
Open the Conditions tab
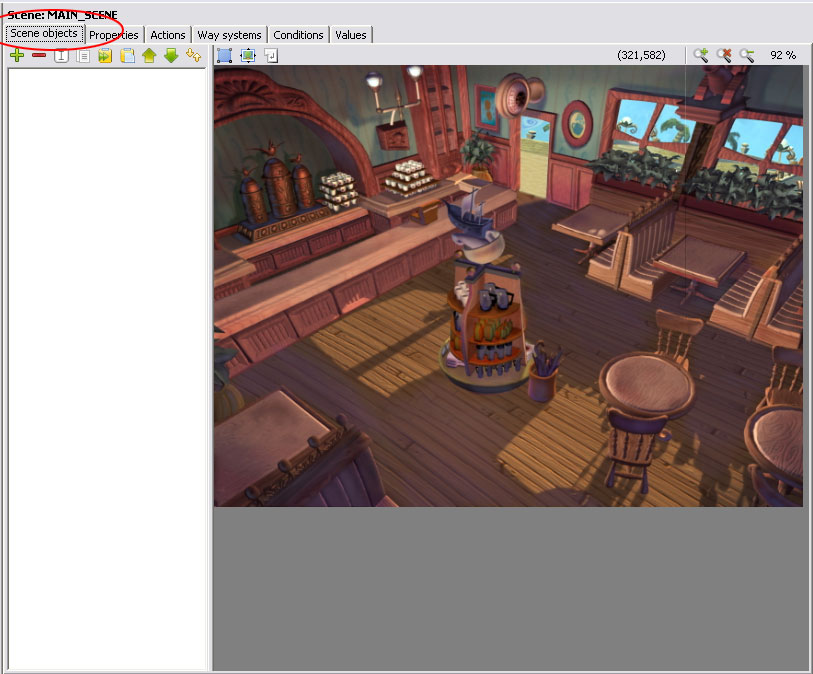coord(298,35)
